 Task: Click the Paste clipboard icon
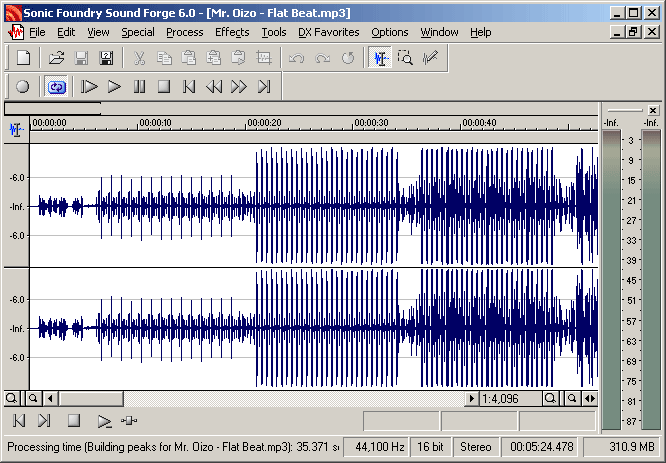click(189, 58)
